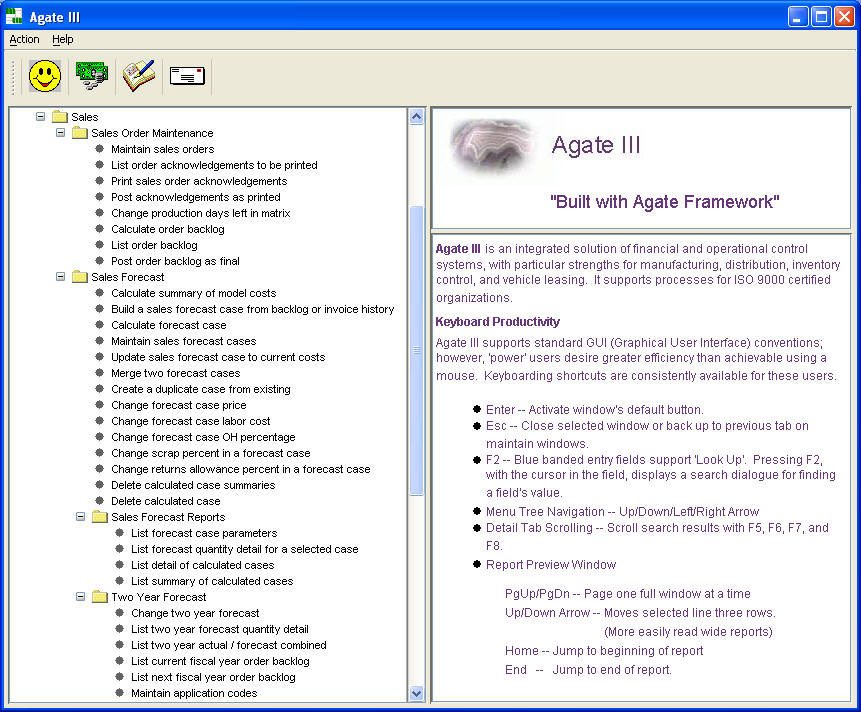Screen dimensions: 861x712
Task: Minimize the Agate III window
Action: click(x=798, y=16)
